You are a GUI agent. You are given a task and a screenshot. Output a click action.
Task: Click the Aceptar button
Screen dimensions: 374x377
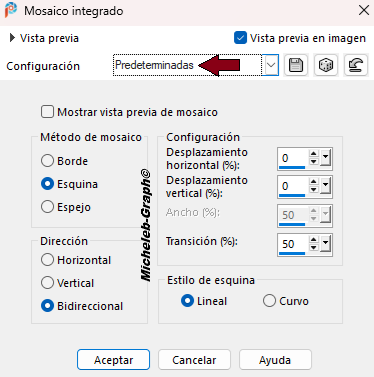click(113, 360)
